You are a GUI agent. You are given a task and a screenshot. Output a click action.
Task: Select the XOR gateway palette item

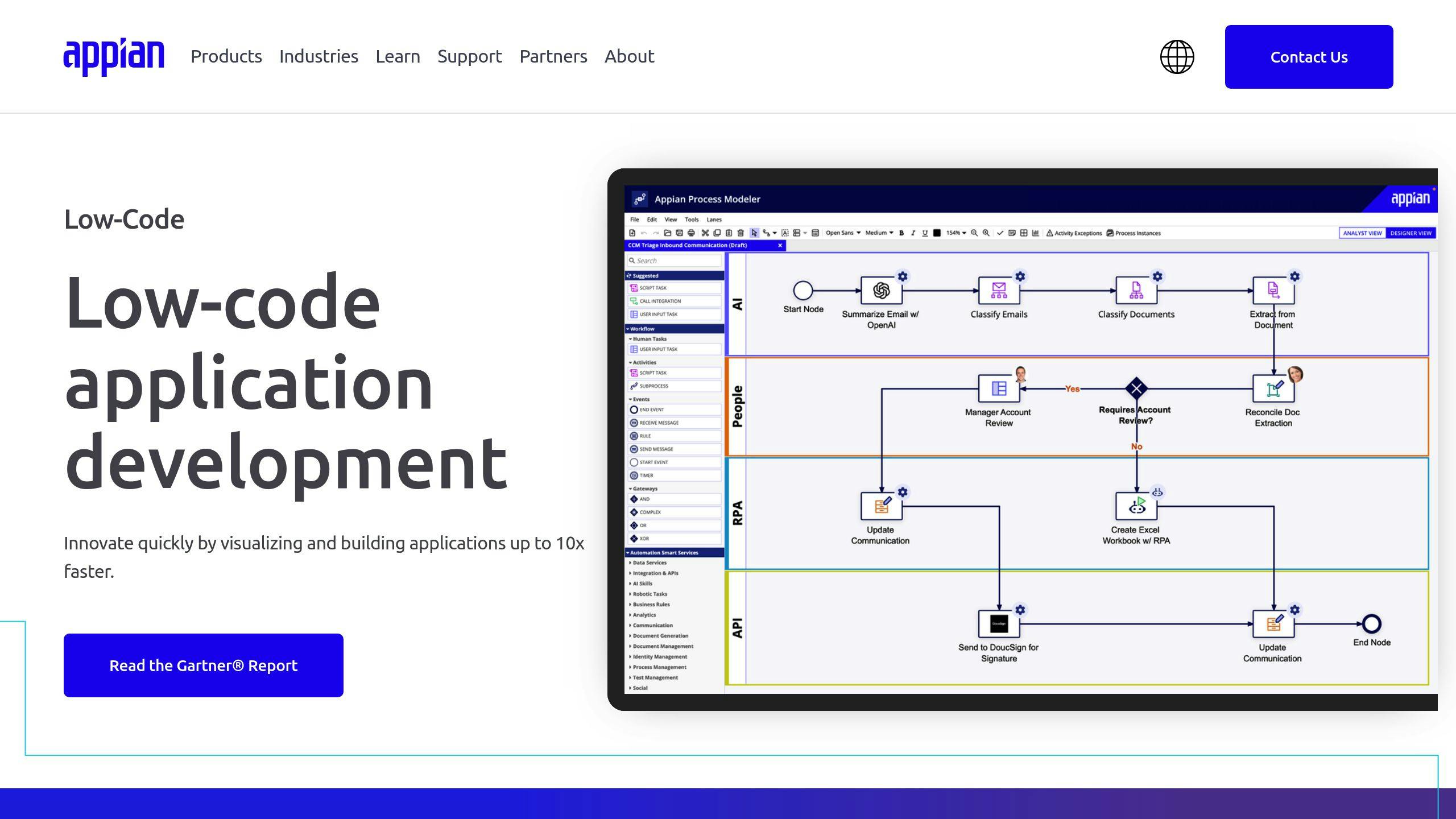coord(675,539)
